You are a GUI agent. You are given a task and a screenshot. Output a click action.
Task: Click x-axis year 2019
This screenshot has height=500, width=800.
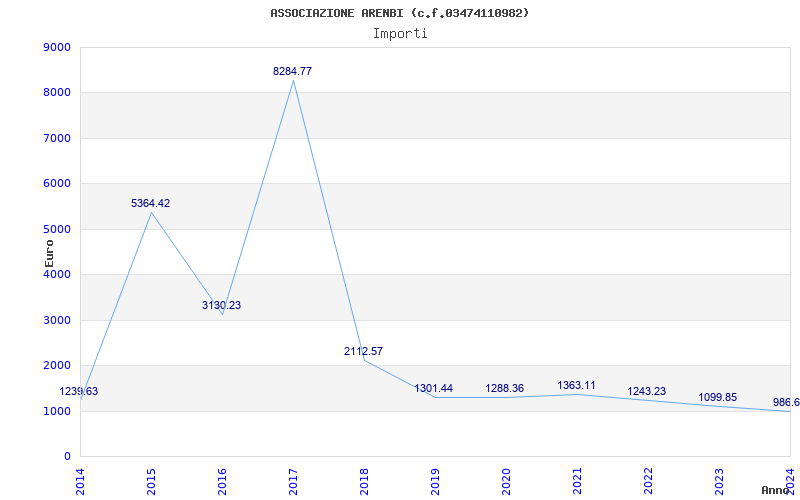(x=435, y=482)
